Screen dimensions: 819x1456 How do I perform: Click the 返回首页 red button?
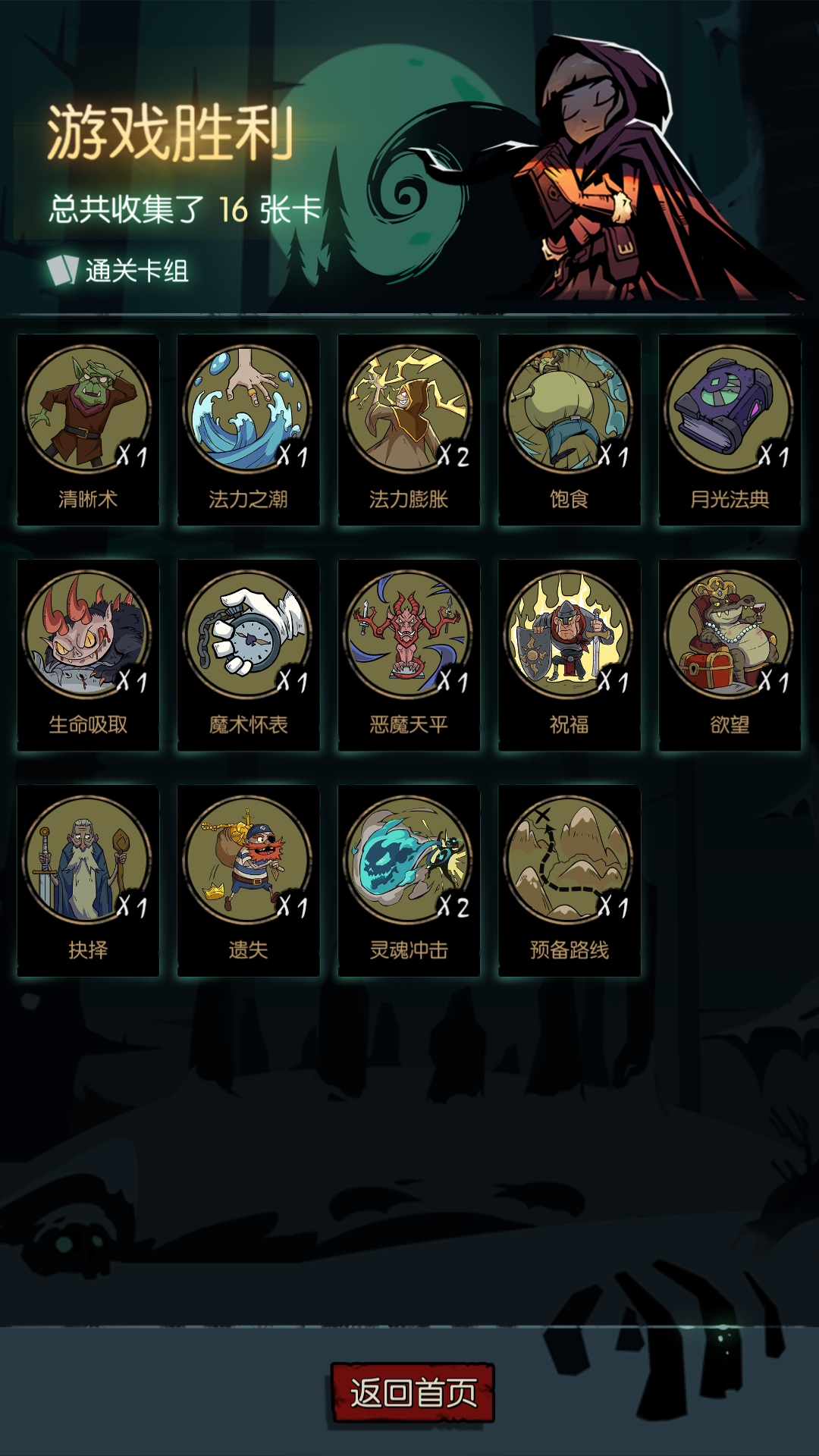pyautogui.click(x=413, y=1393)
